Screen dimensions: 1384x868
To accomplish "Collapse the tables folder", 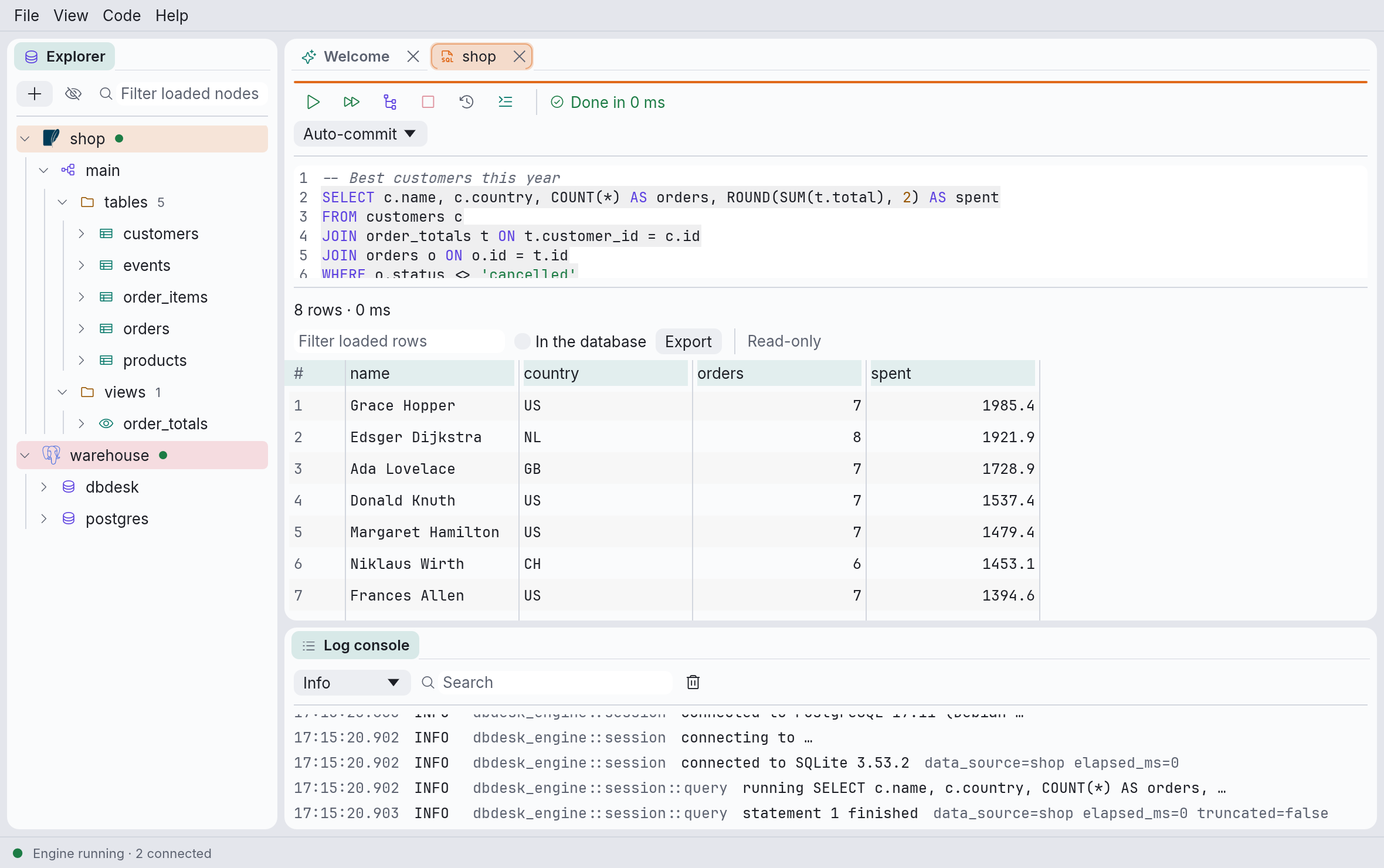I will point(63,202).
